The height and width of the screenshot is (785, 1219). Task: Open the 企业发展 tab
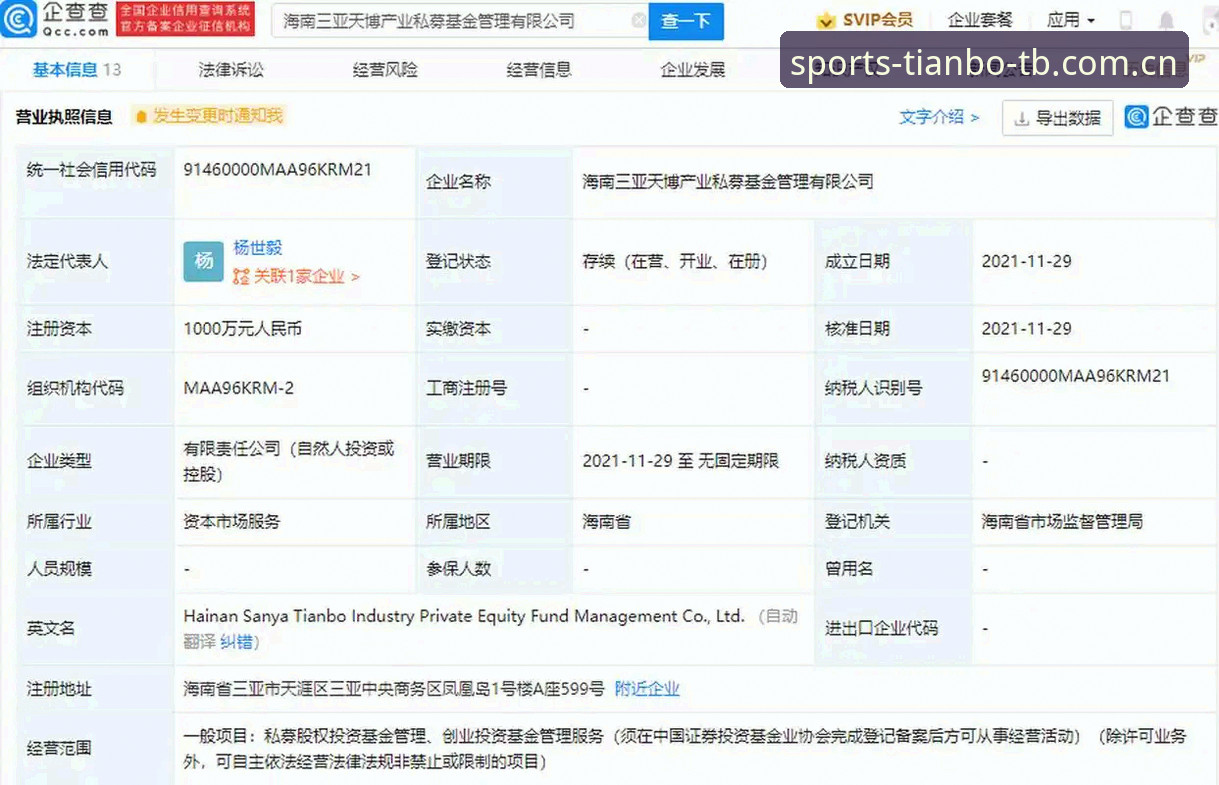point(693,69)
